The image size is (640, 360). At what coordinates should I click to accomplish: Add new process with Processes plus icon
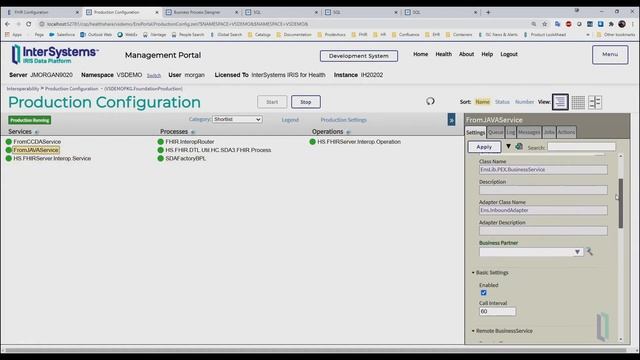[x=193, y=132]
